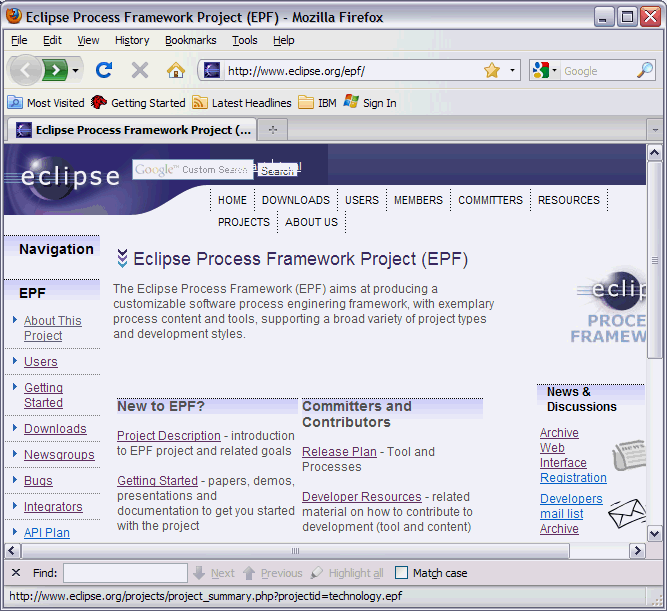Stop loading with the X Stop icon
The height and width of the screenshot is (611, 667).
[x=140, y=70]
